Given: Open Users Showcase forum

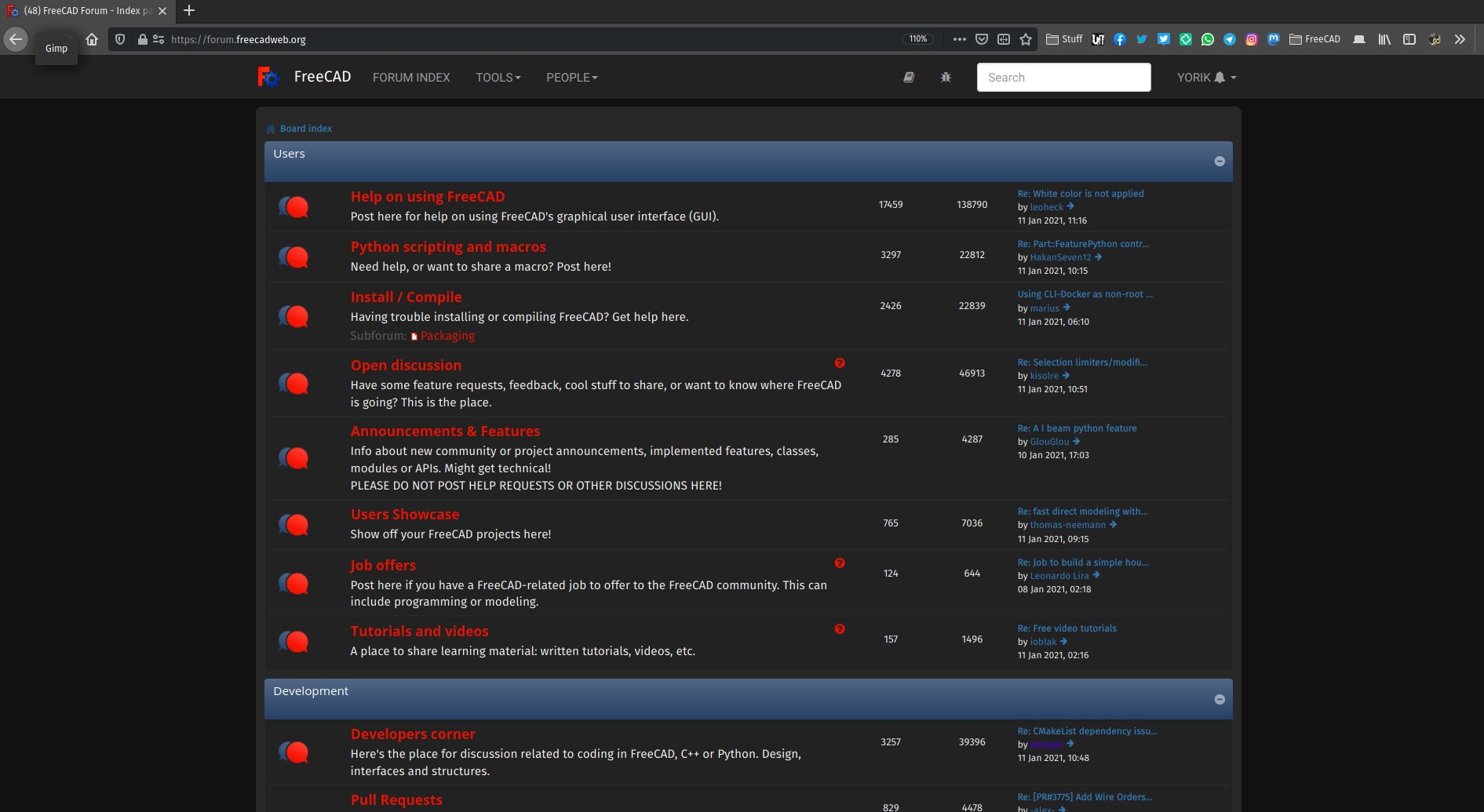Looking at the screenshot, I should click(405, 515).
